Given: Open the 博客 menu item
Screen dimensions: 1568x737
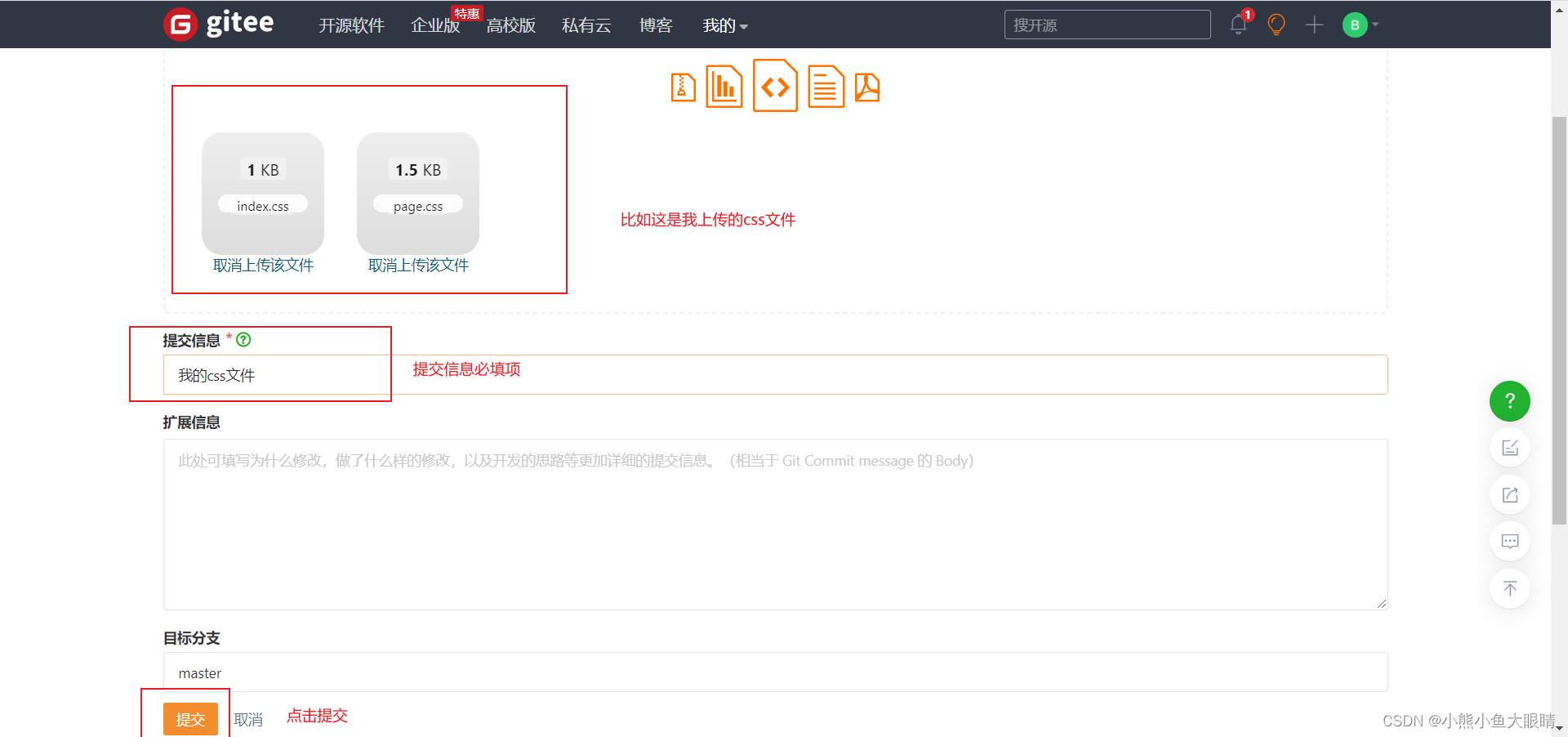Looking at the screenshot, I should tap(656, 25).
